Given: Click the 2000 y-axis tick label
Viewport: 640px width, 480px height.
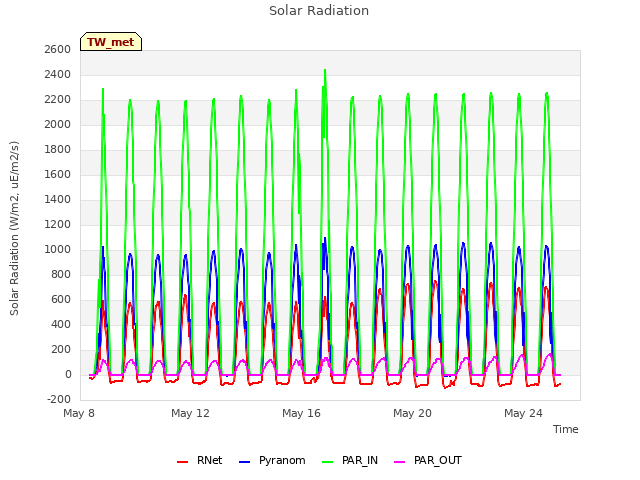Looking at the screenshot, I should click(58, 124).
